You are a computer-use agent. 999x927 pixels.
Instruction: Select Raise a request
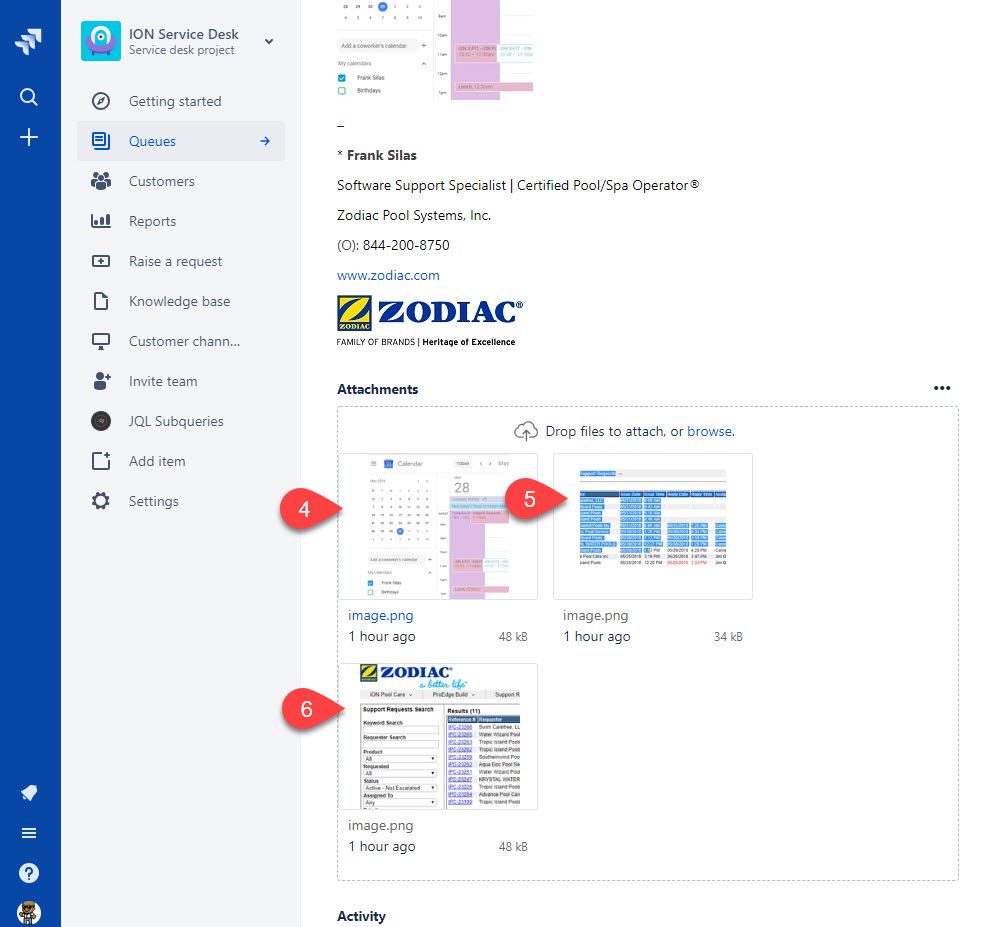(175, 261)
